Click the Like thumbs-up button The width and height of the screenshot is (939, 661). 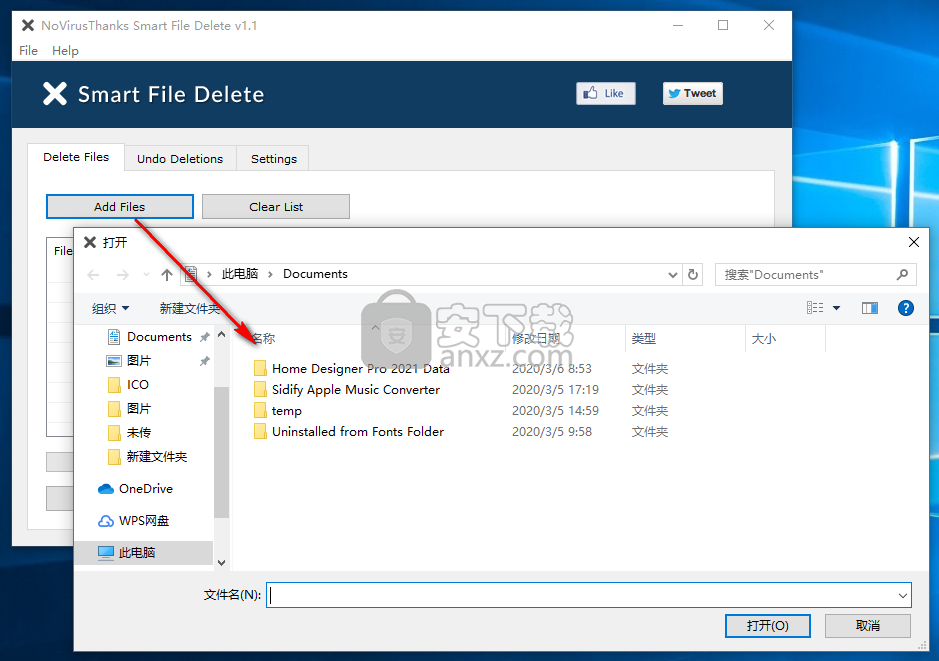coord(605,93)
